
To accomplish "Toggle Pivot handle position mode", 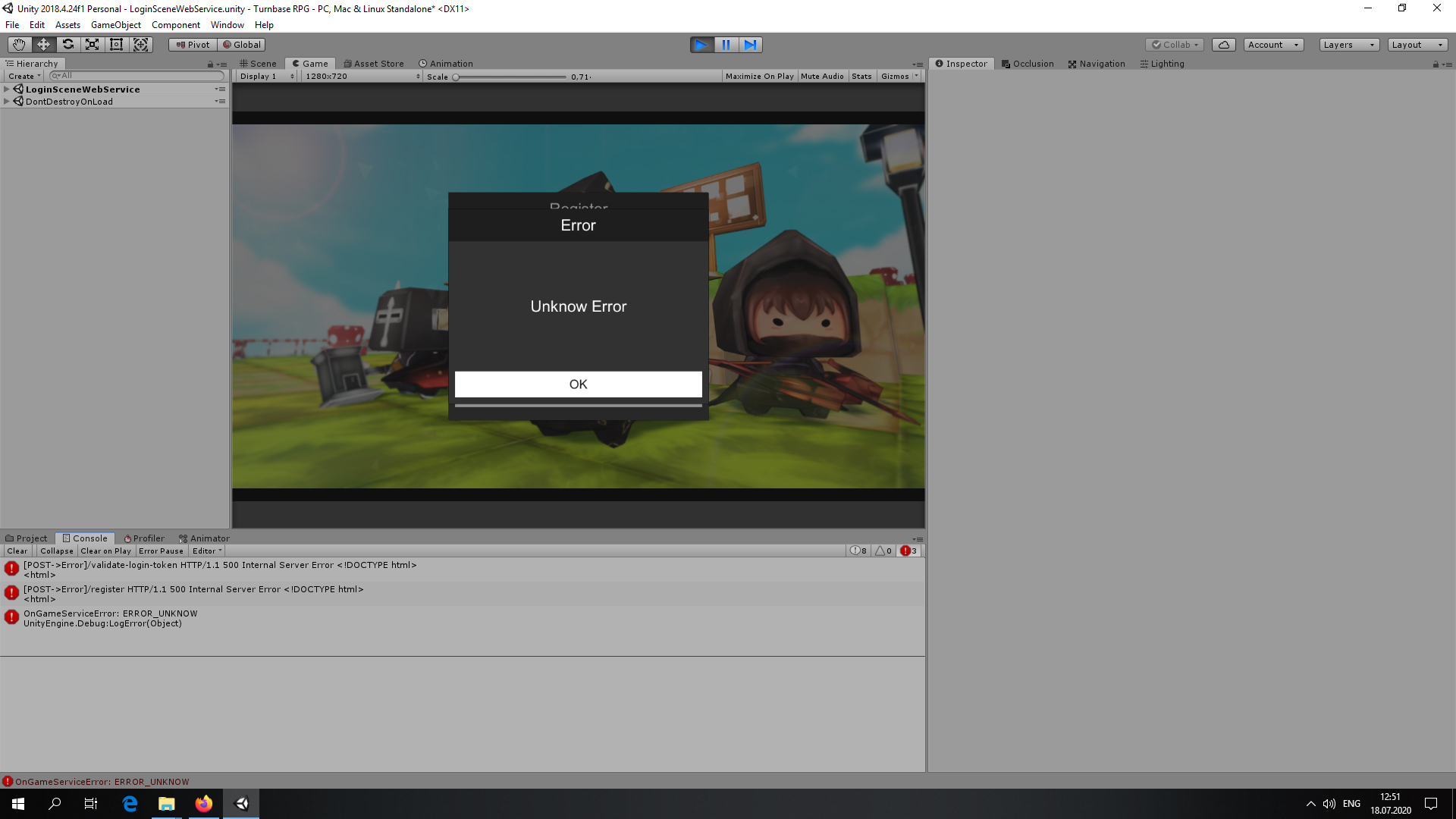I will 192,44.
